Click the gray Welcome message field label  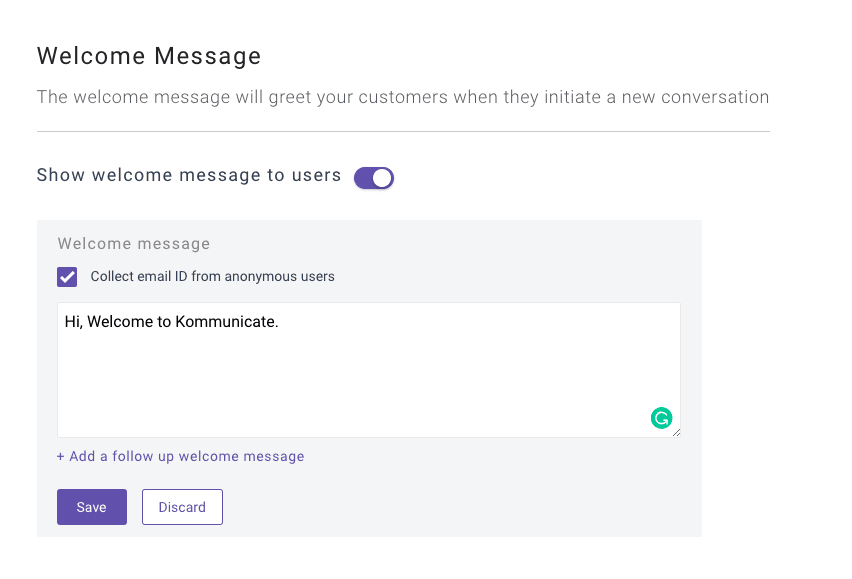pyautogui.click(x=134, y=243)
